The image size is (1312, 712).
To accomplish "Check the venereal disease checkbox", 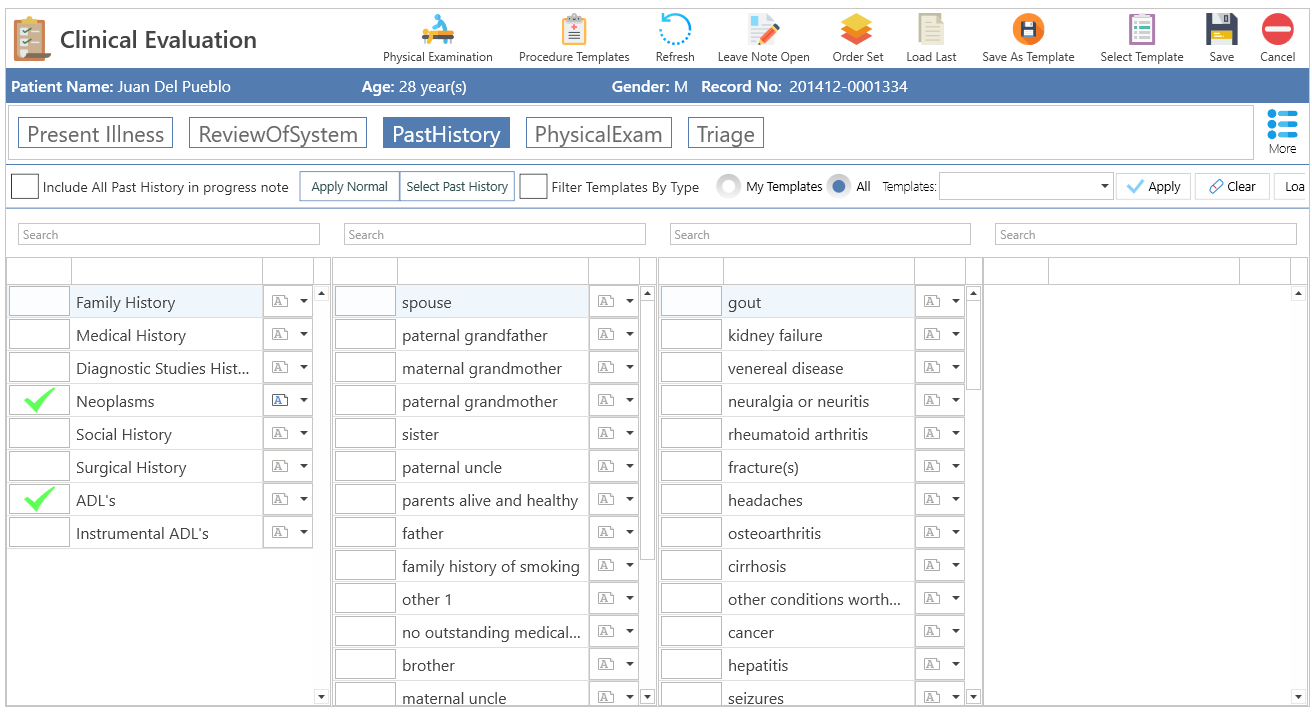I will pos(691,368).
